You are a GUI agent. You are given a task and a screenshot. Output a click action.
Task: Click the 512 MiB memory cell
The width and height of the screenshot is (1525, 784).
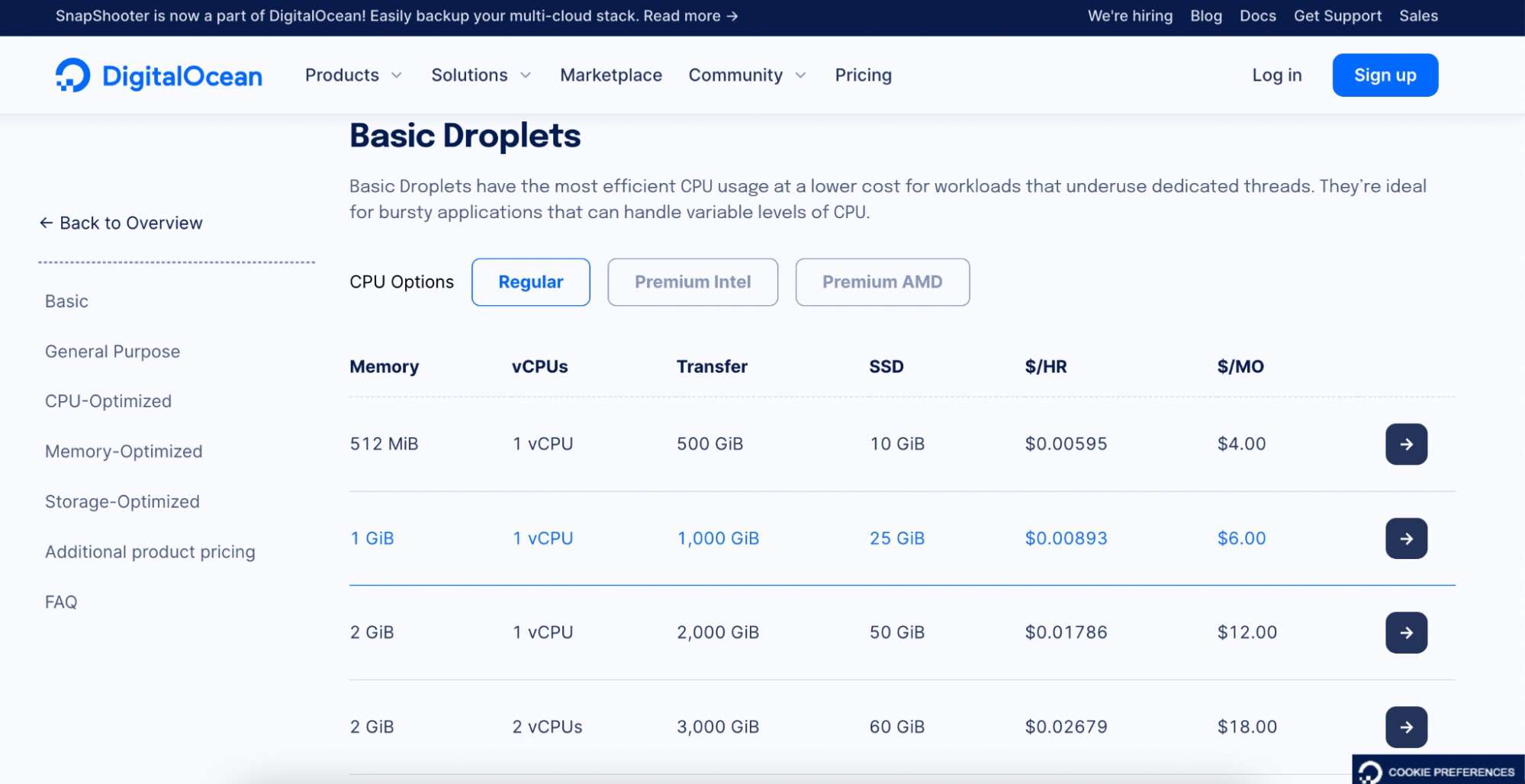pos(384,444)
